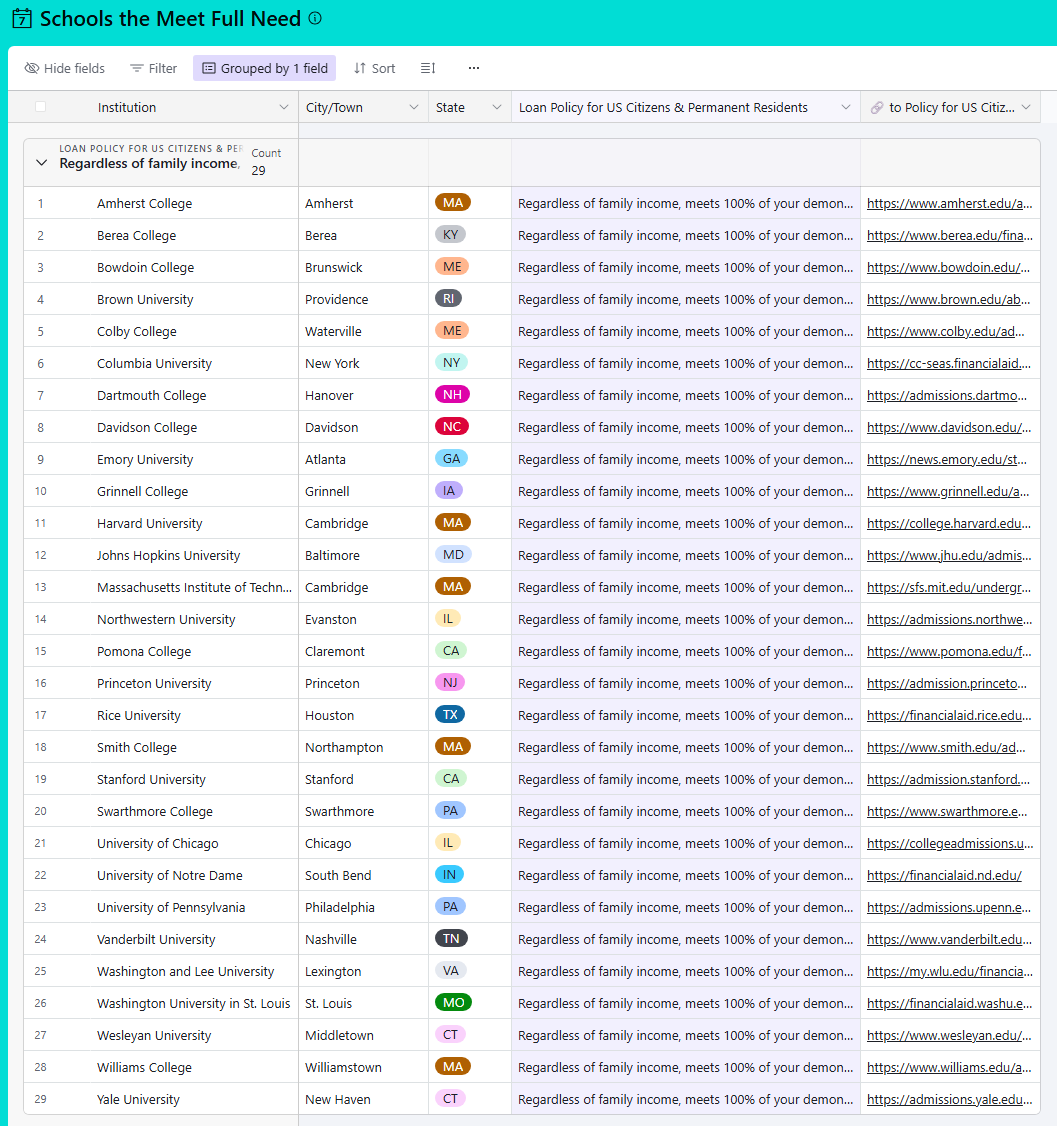
Task: Click the MA state tag for Amherst College
Action: [x=452, y=203]
